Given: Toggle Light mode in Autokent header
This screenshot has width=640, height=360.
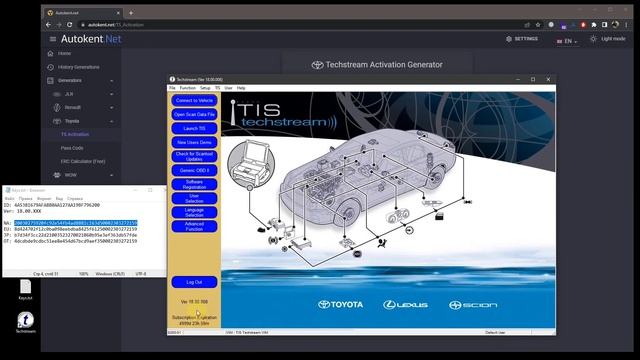Looking at the screenshot, I should coord(608,39).
